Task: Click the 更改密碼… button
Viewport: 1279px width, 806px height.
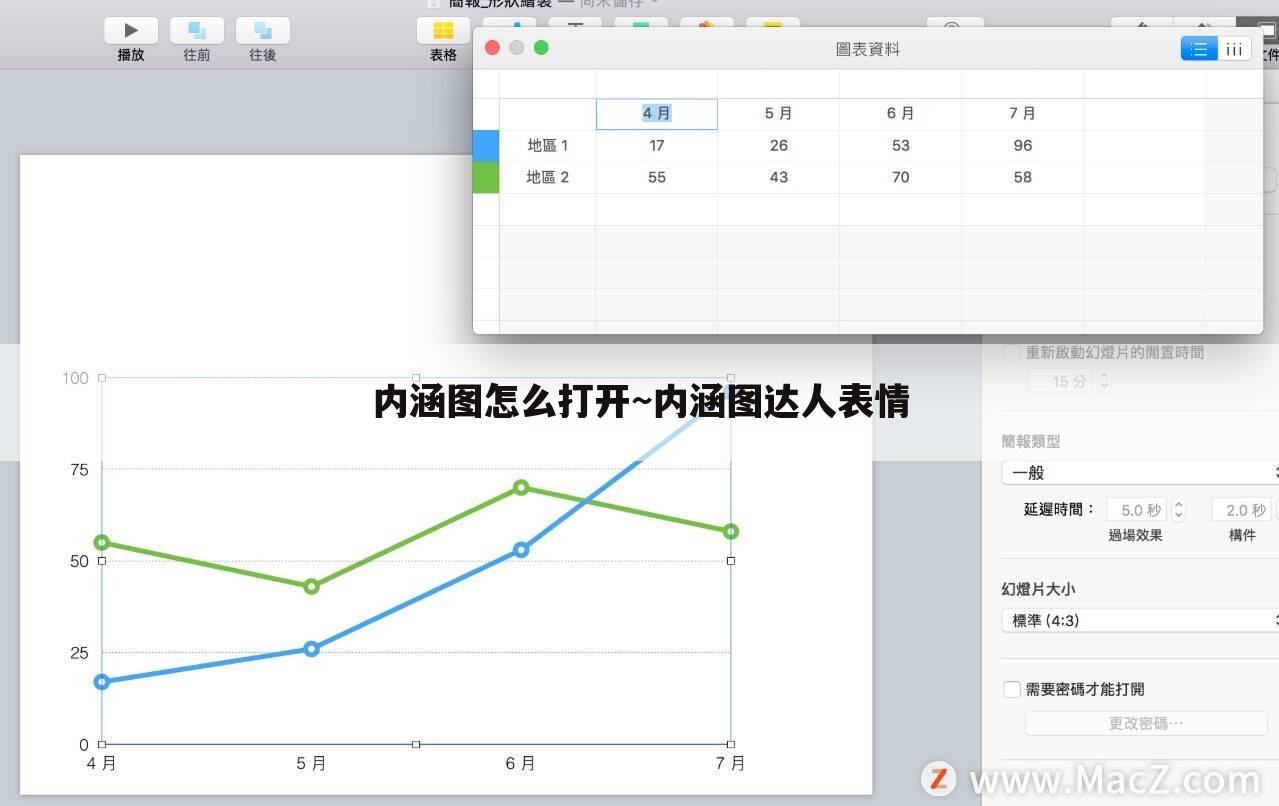Action: [1146, 723]
